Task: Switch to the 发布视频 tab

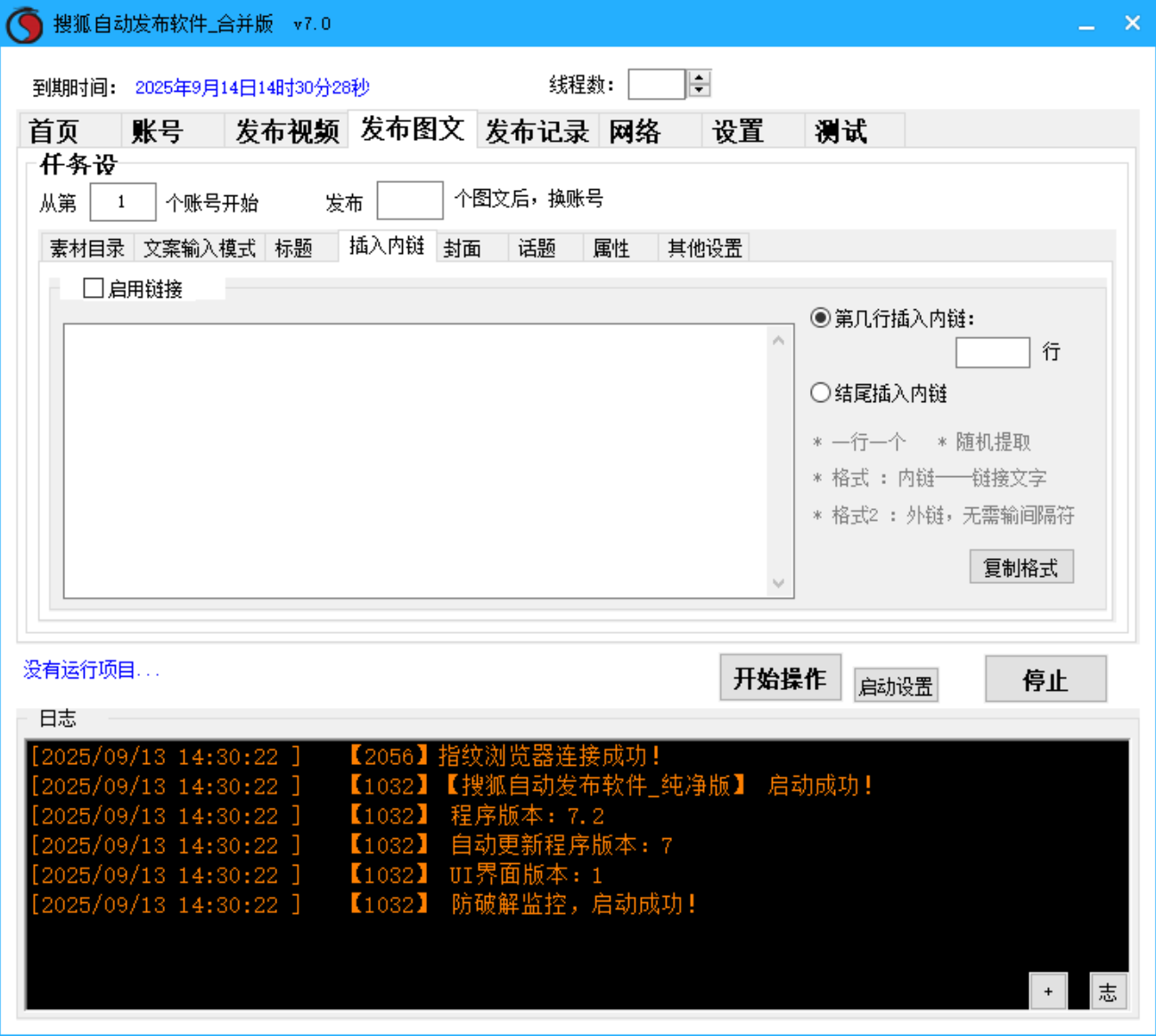Action: pyautogui.click(x=286, y=131)
